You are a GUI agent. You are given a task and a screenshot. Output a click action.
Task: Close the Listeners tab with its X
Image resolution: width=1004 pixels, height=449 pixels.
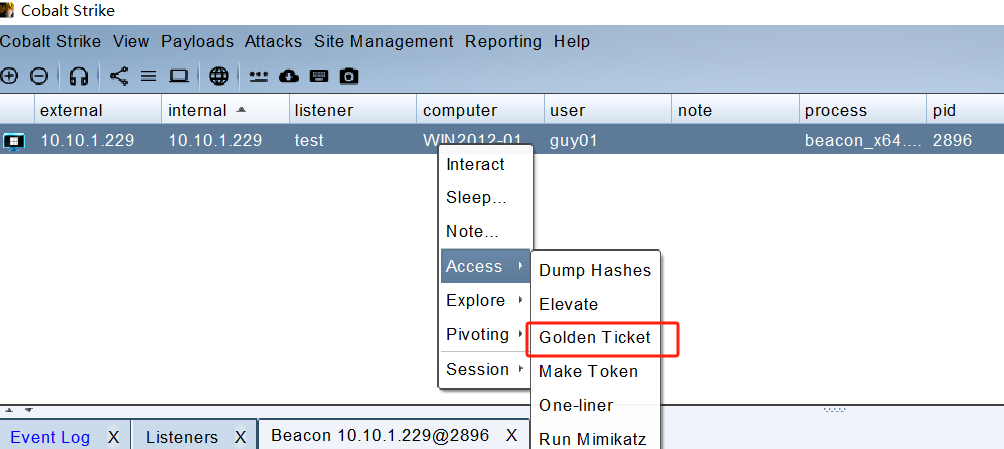241,437
